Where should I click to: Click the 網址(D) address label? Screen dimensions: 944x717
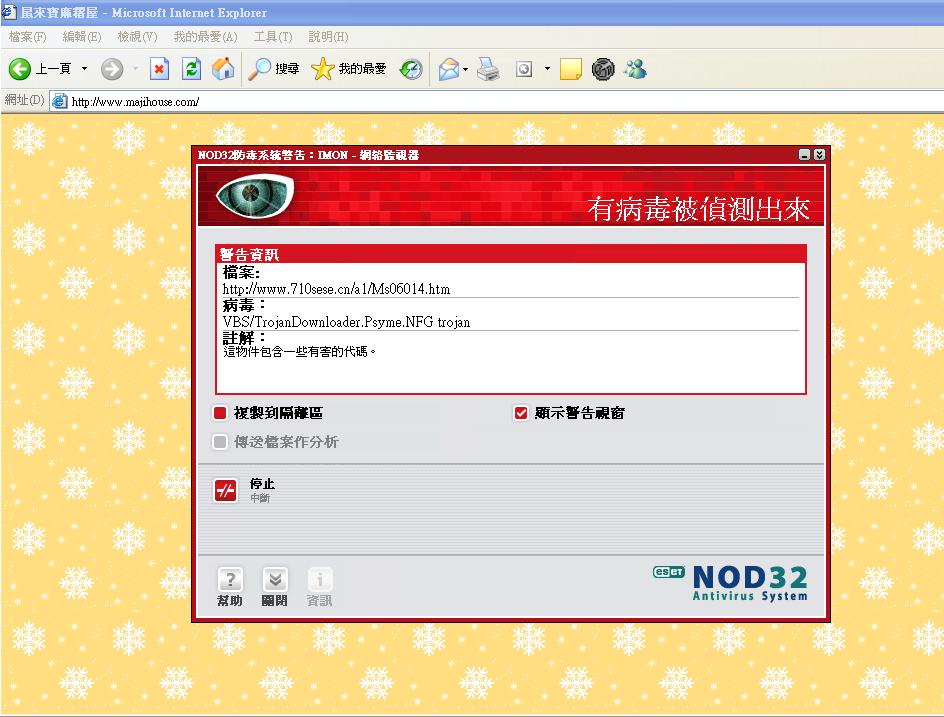pos(25,100)
